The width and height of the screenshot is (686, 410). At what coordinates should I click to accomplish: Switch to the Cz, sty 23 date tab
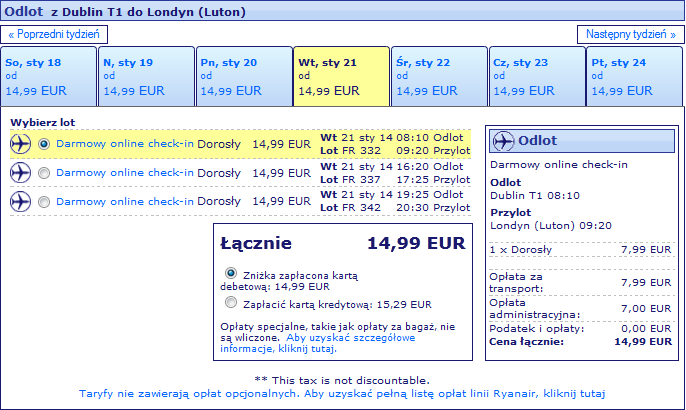click(x=537, y=77)
